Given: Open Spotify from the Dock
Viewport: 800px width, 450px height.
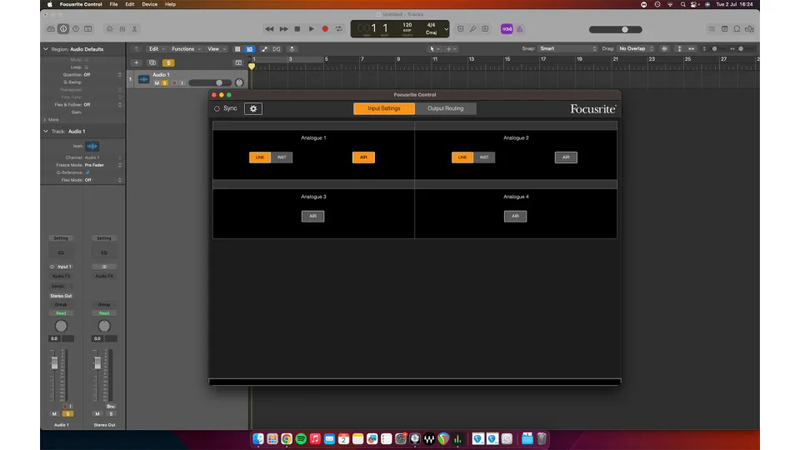Looking at the screenshot, I should pos(301,439).
